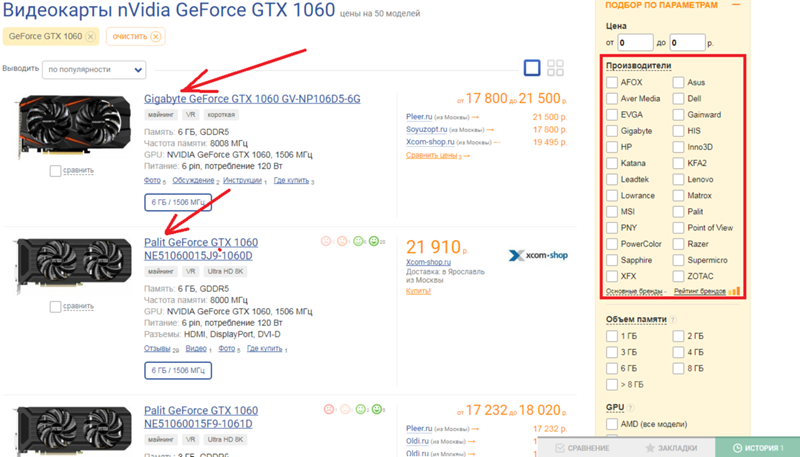Open Palit GeForce GTX 1060 NE51060015J9-1060D link

coord(201,249)
